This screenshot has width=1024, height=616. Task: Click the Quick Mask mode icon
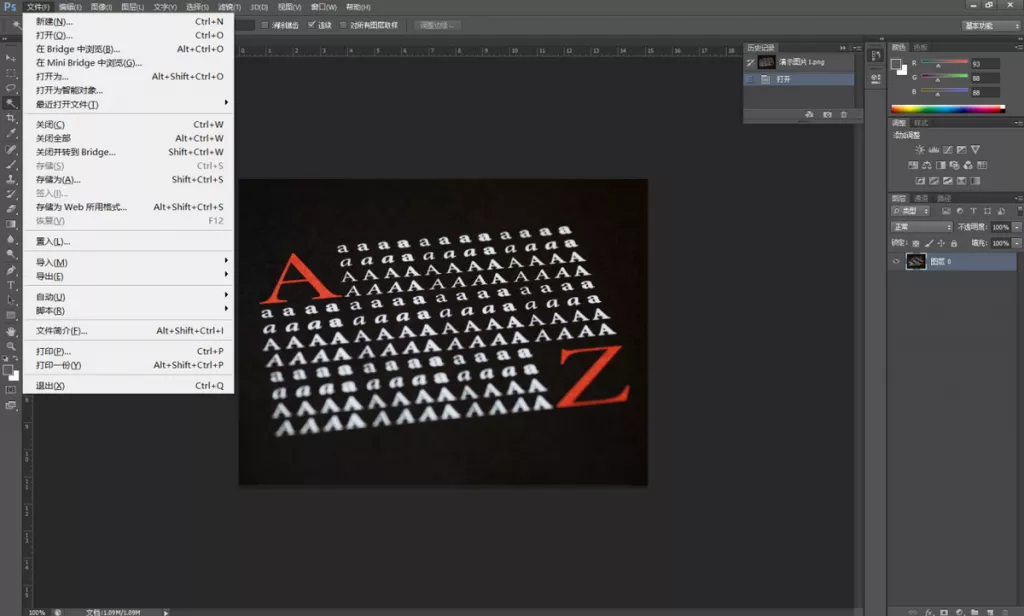pos(11,390)
